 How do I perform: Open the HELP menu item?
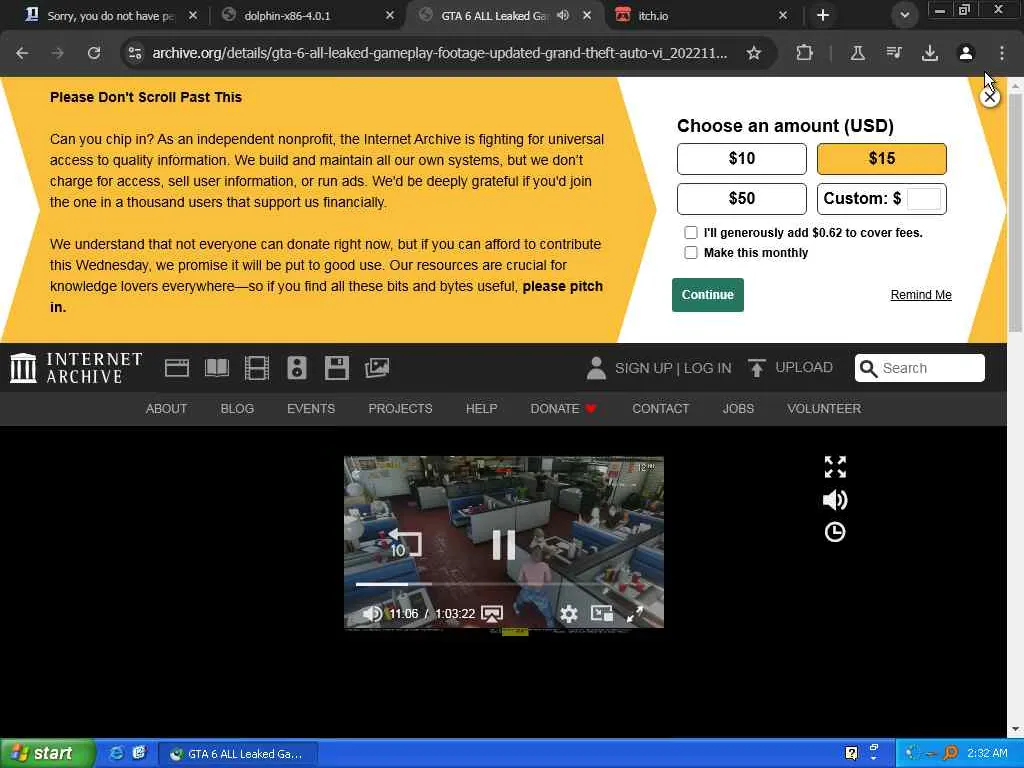point(481,409)
